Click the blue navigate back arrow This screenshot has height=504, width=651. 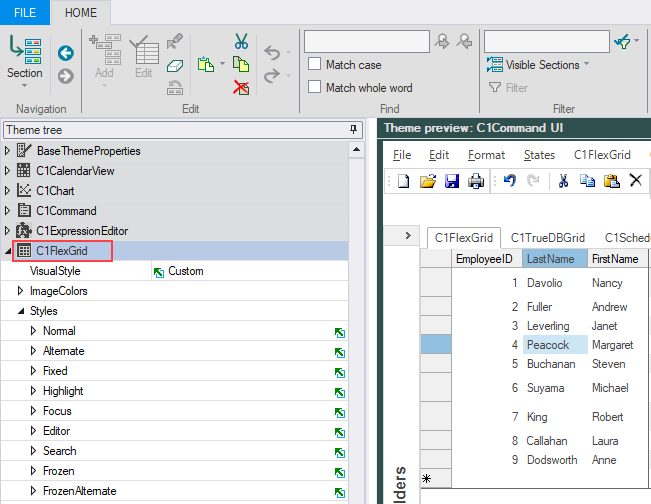pyautogui.click(x=66, y=53)
